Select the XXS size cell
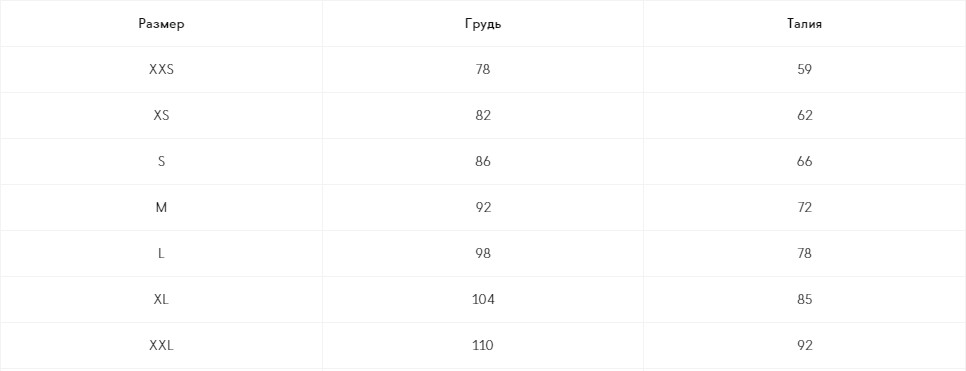The height and width of the screenshot is (371, 966). [161, 70]
